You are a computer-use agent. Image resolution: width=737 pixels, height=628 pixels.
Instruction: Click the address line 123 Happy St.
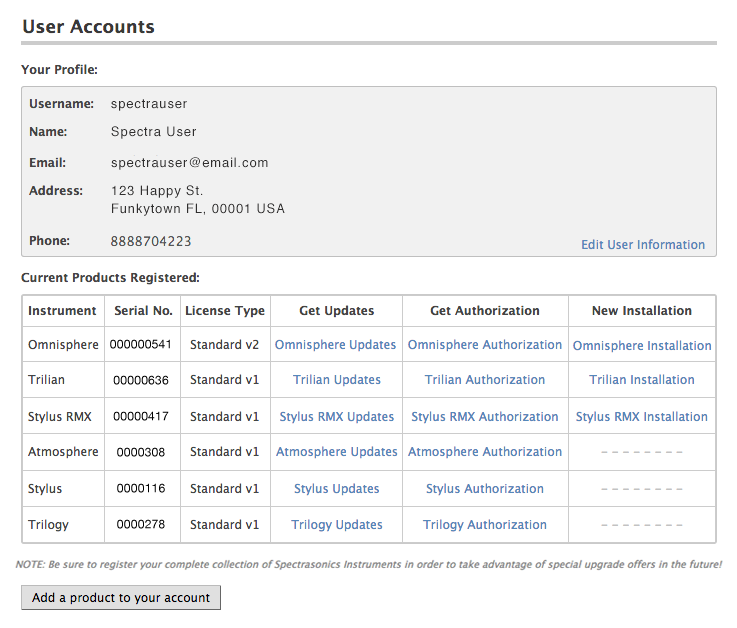(x=157, y=191)
